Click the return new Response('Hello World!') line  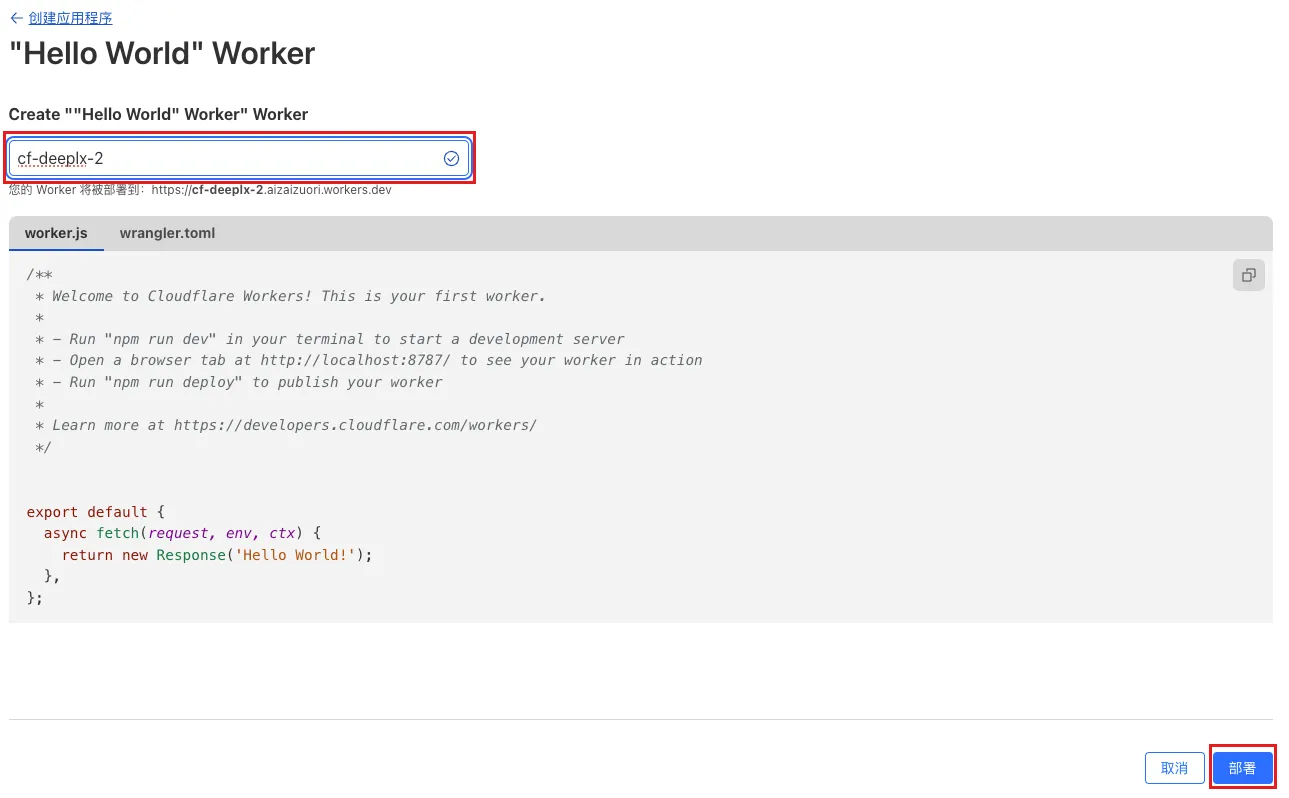[x=217, y=555]
